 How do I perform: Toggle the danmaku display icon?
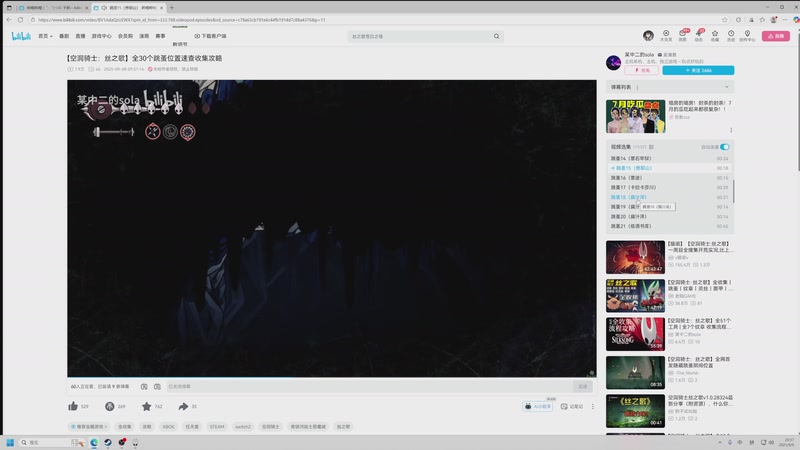144,387
